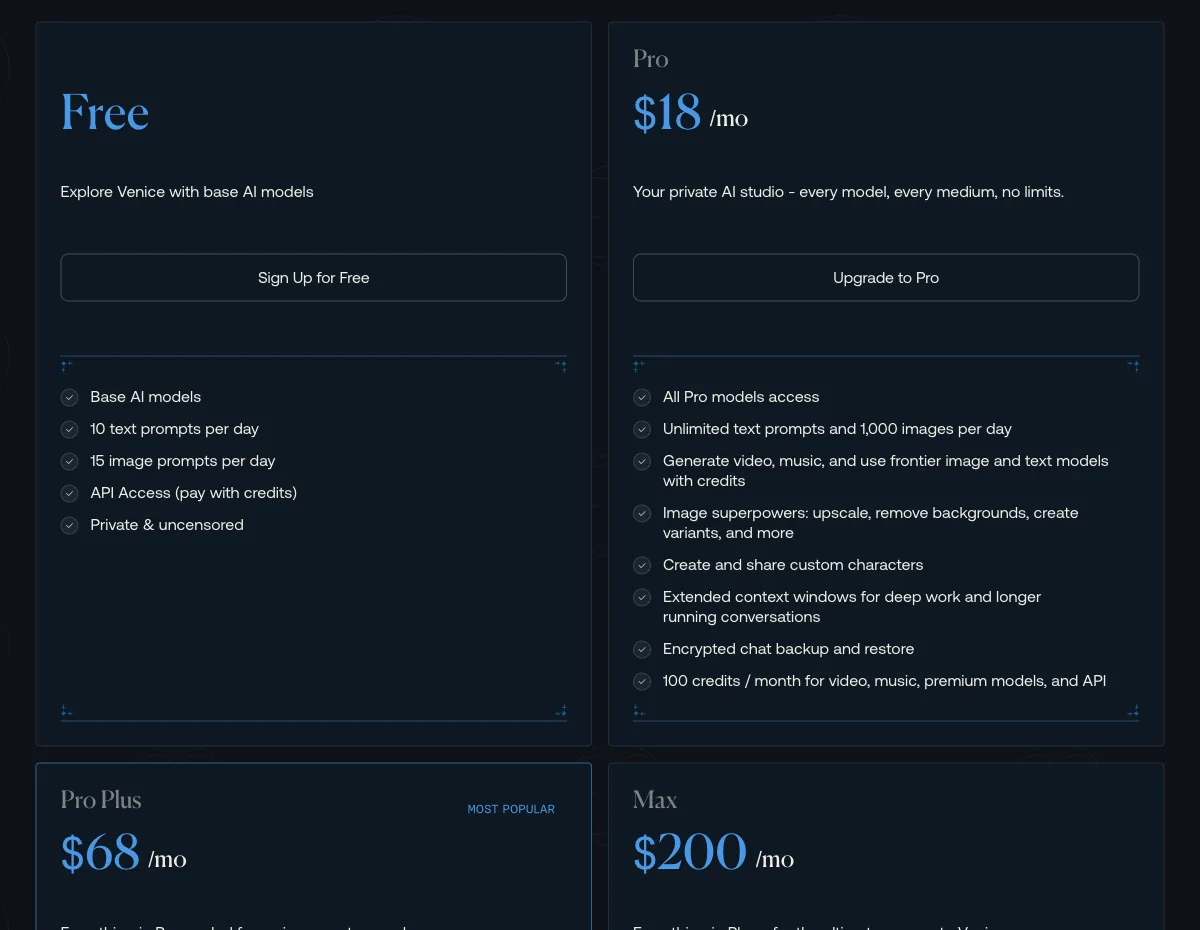
Task: Click checkmark icon beside API Access (pay with credits)
Action: (x=69, y=493)
